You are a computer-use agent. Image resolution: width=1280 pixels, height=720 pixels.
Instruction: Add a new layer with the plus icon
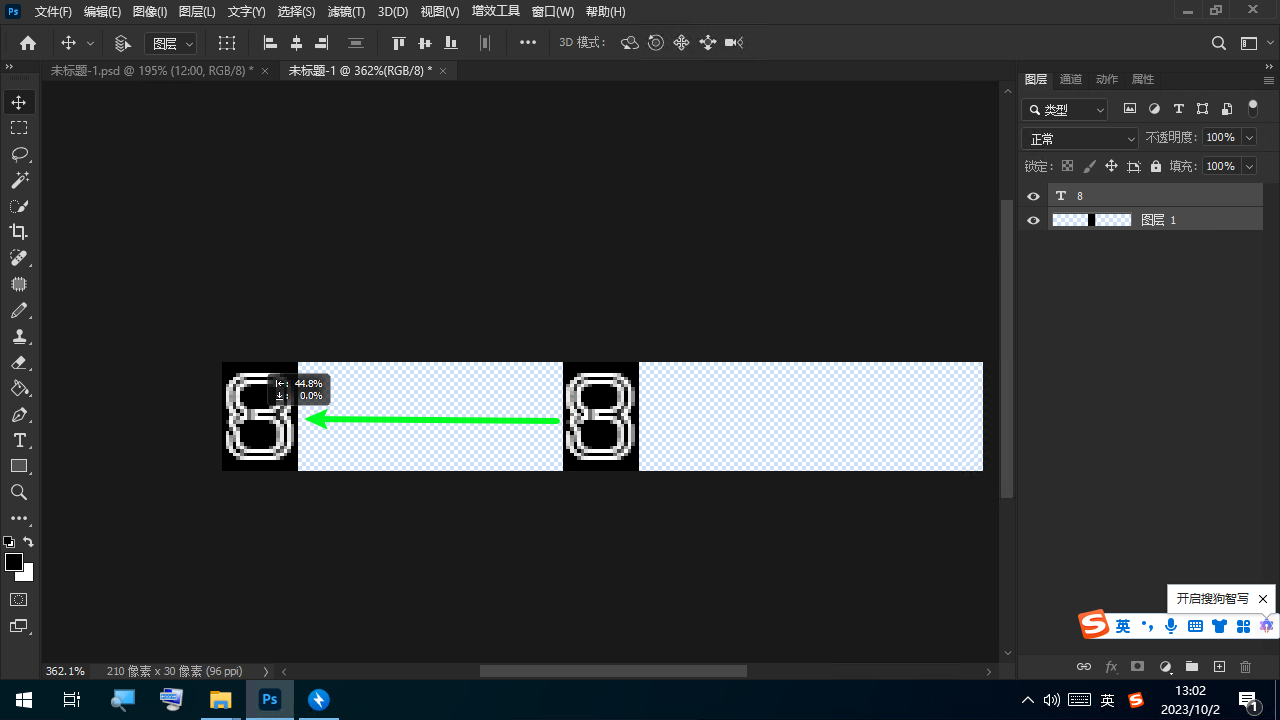[1219, 666]
